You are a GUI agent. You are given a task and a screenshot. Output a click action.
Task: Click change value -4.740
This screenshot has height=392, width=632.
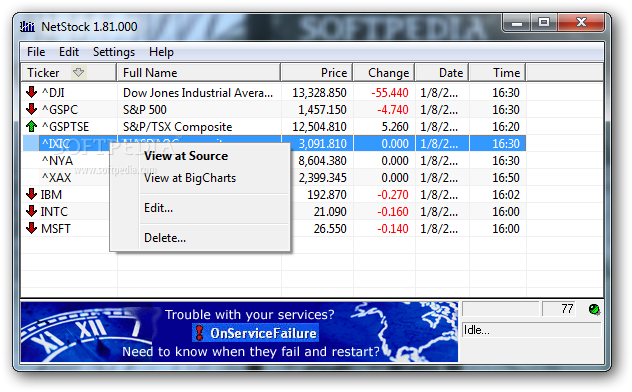[x=393, y=110]
